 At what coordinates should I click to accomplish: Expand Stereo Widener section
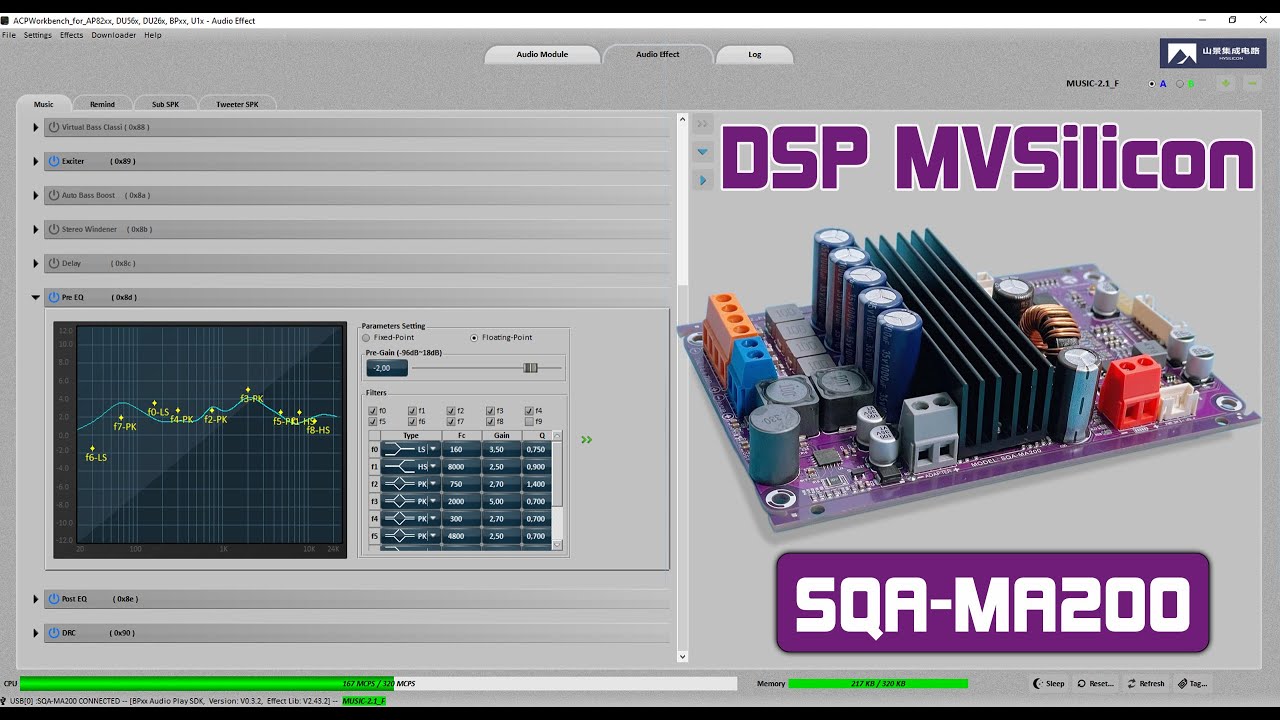(x=36, y=229)
